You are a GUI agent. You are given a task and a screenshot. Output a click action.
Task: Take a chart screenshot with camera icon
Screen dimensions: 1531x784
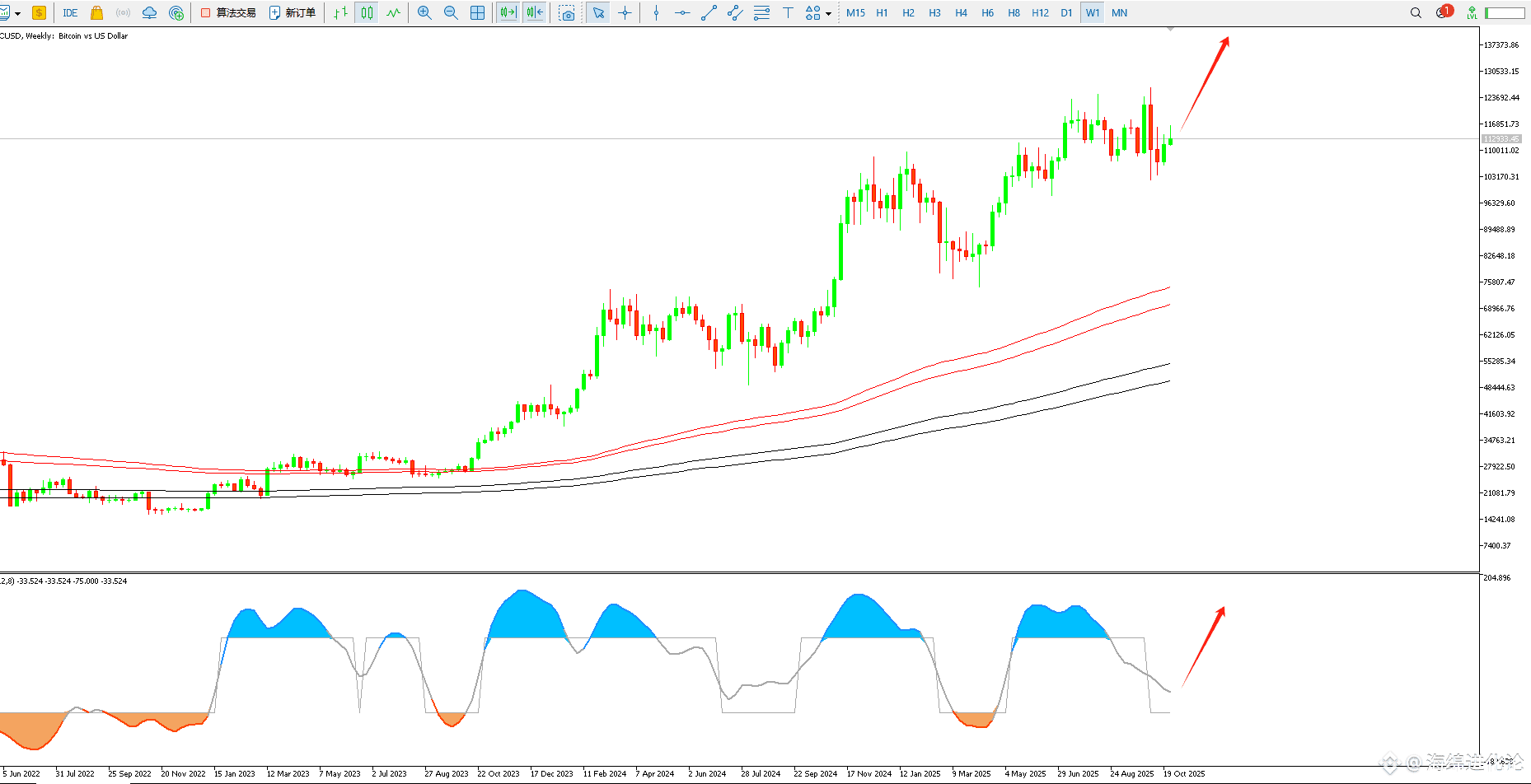tap(567, 13)
